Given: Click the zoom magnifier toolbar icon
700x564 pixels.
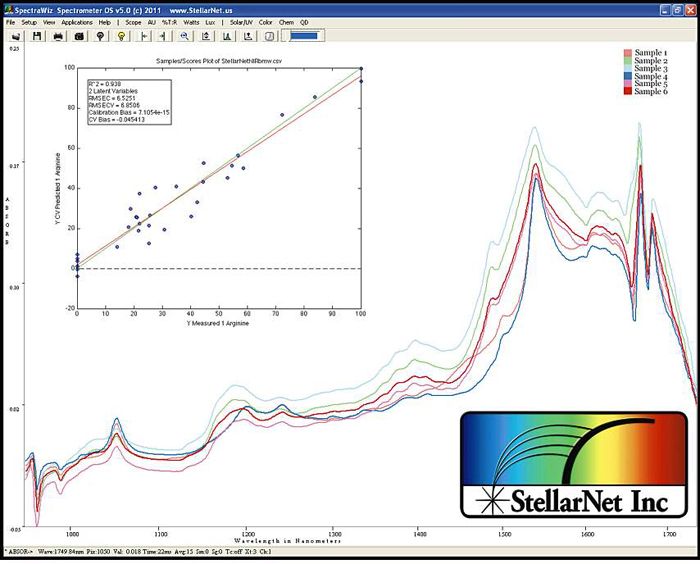Looking at the screenshot, I should point(184,36).
